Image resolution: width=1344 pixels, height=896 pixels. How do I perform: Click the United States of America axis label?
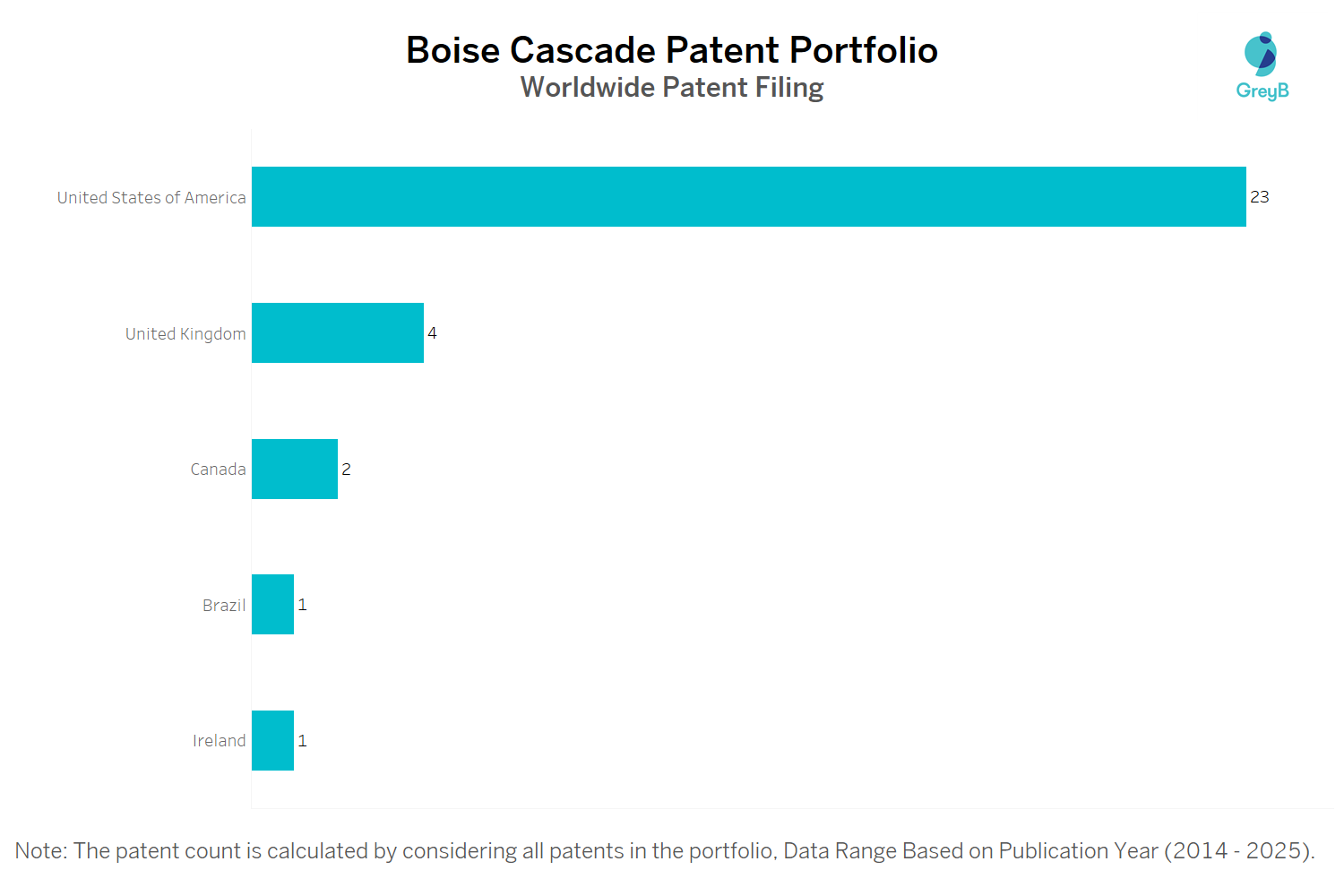(151, 198)
